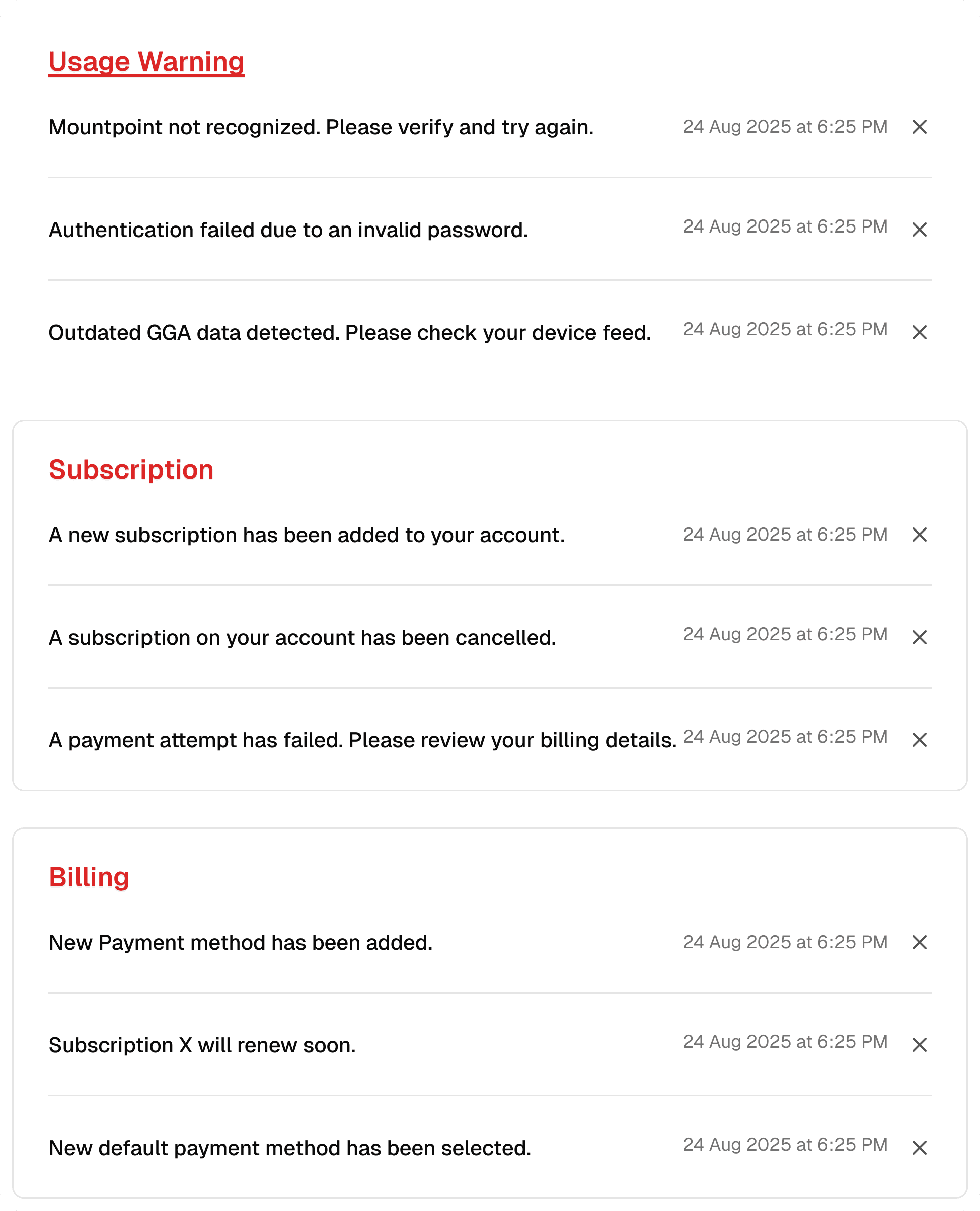Click the Billing section heading
Screen dimensions: 980x1211
[89, 877]
